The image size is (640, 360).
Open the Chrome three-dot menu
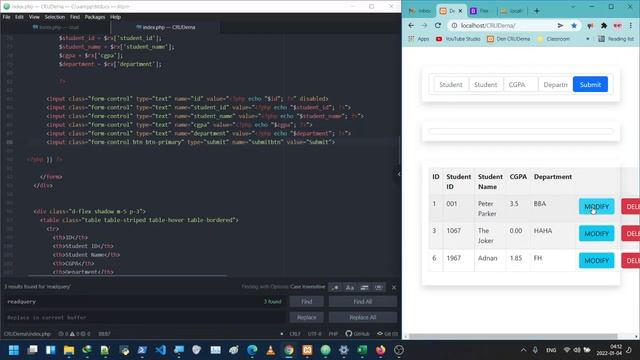coord(631,25)
